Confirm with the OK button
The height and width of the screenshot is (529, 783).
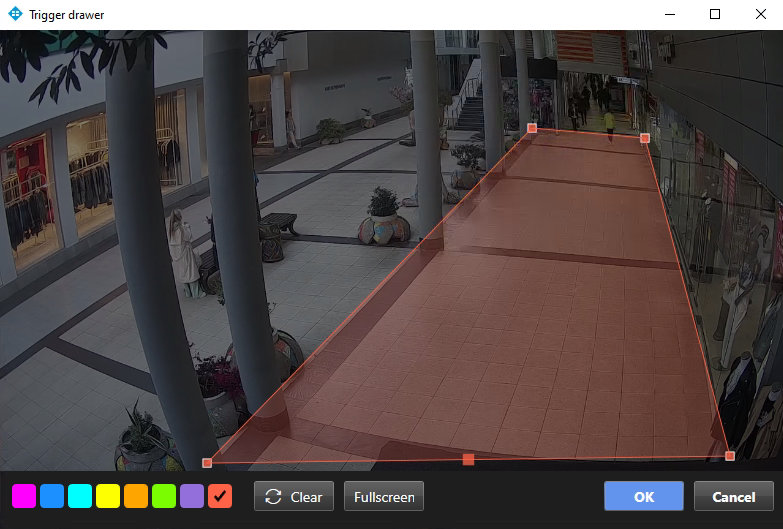click(x=644, y=497)
